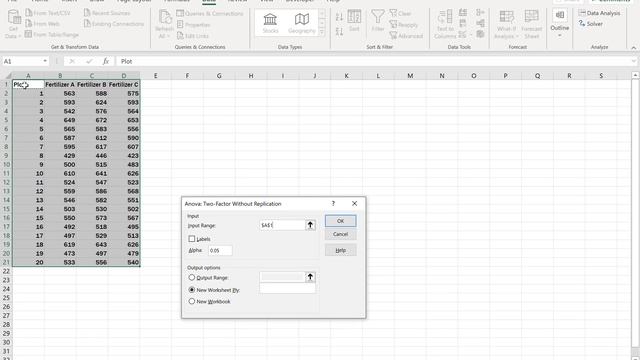640x360 pixels.
Task: Click the Insert Function fx icon
Action: click(x=106, y=61)
